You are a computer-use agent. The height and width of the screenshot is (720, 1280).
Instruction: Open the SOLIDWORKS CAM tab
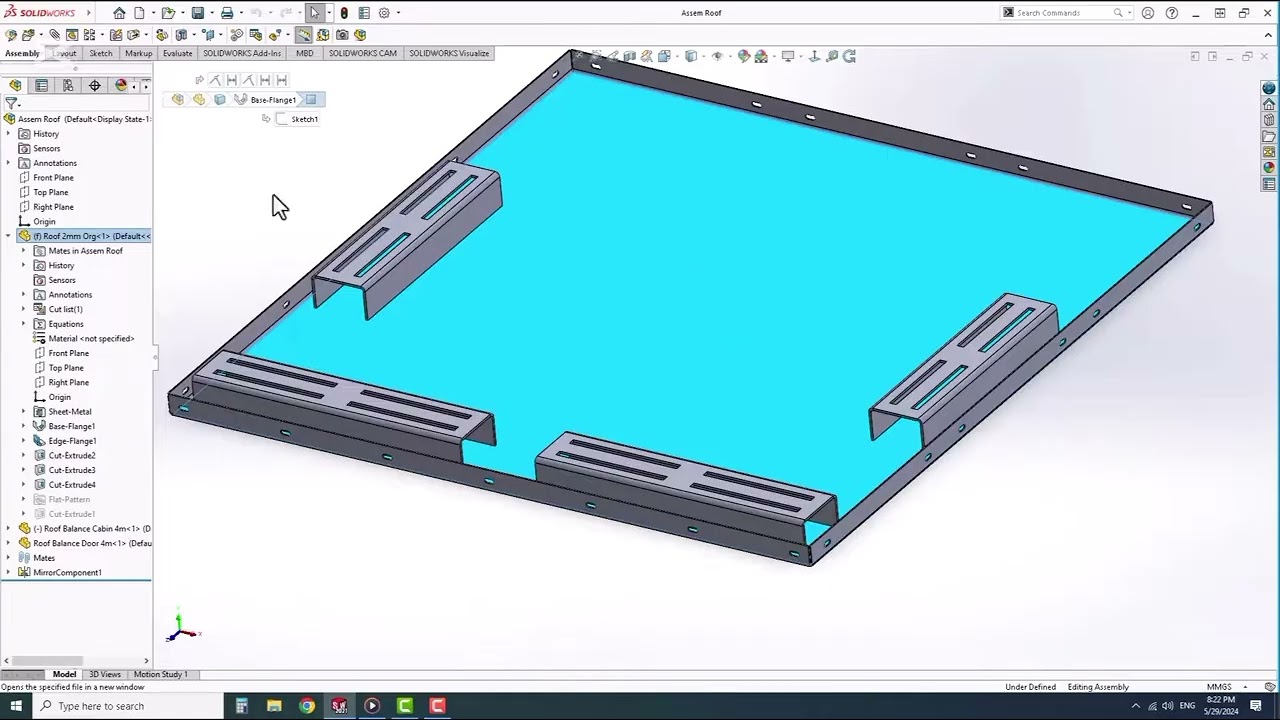362,53
